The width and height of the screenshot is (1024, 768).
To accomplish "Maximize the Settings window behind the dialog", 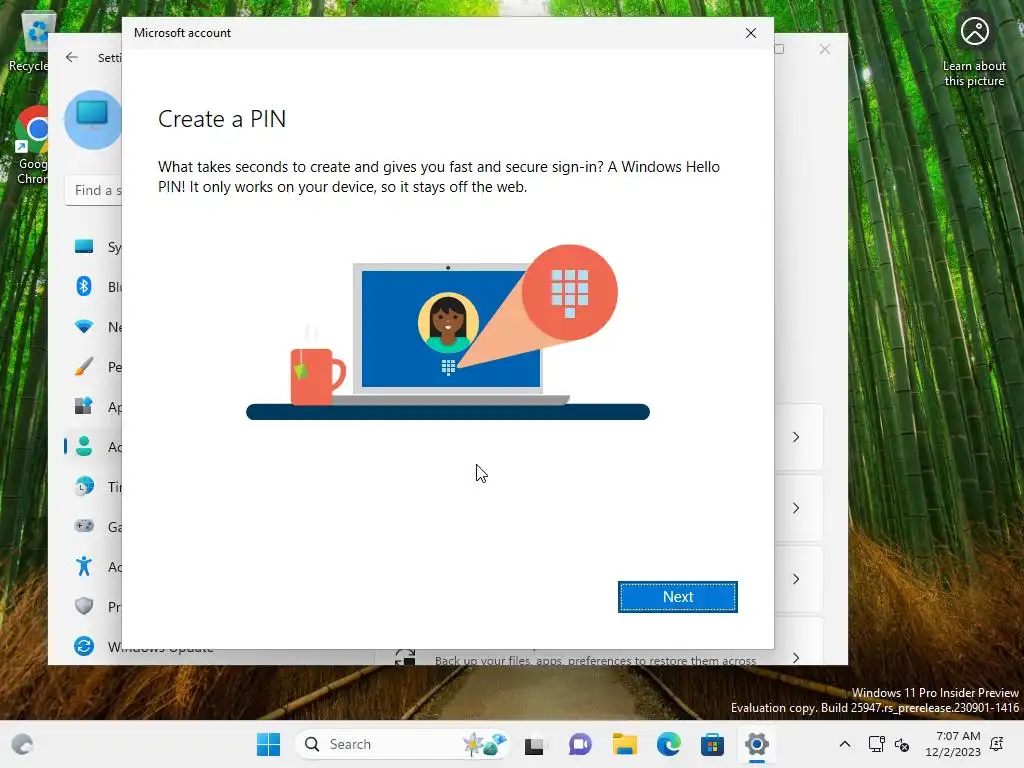I will (779, 49).
